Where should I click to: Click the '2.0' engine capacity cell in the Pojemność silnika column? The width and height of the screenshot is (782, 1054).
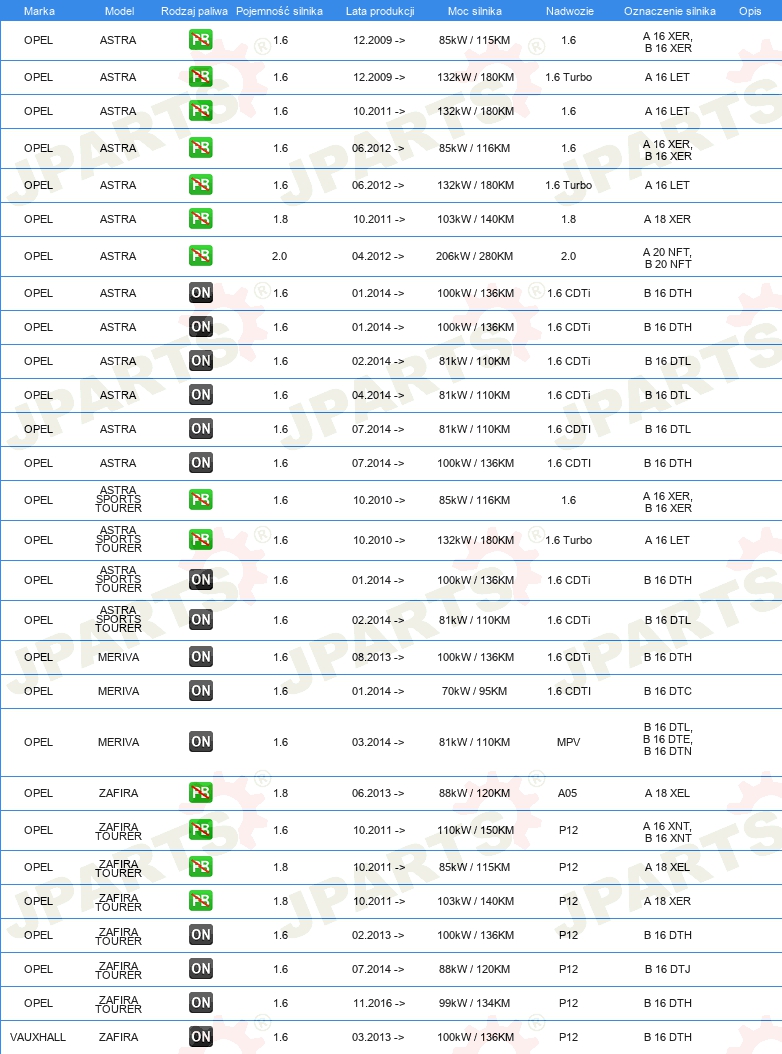point(280,256)
